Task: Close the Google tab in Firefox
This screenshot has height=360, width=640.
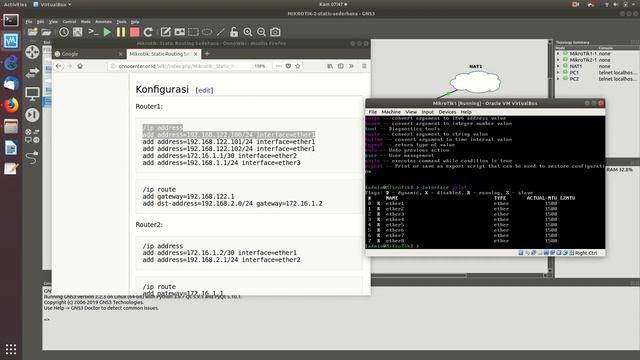Action: (x=120, y=54)
